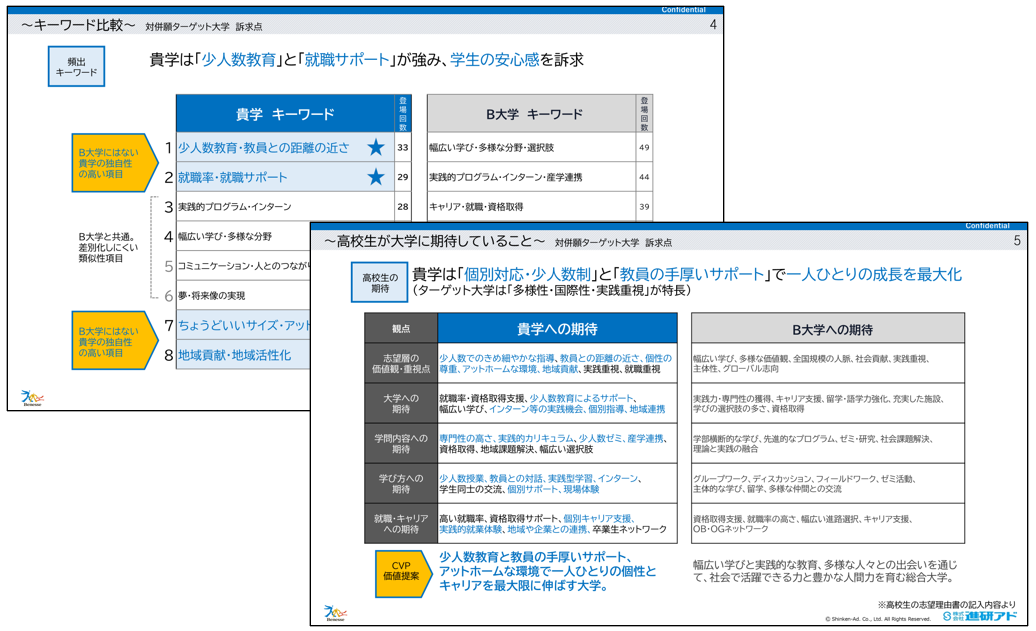Select the 貴学 キーワード table header
The width and height of the screenshot is (1036, 631).
click(x=285, y=115)
